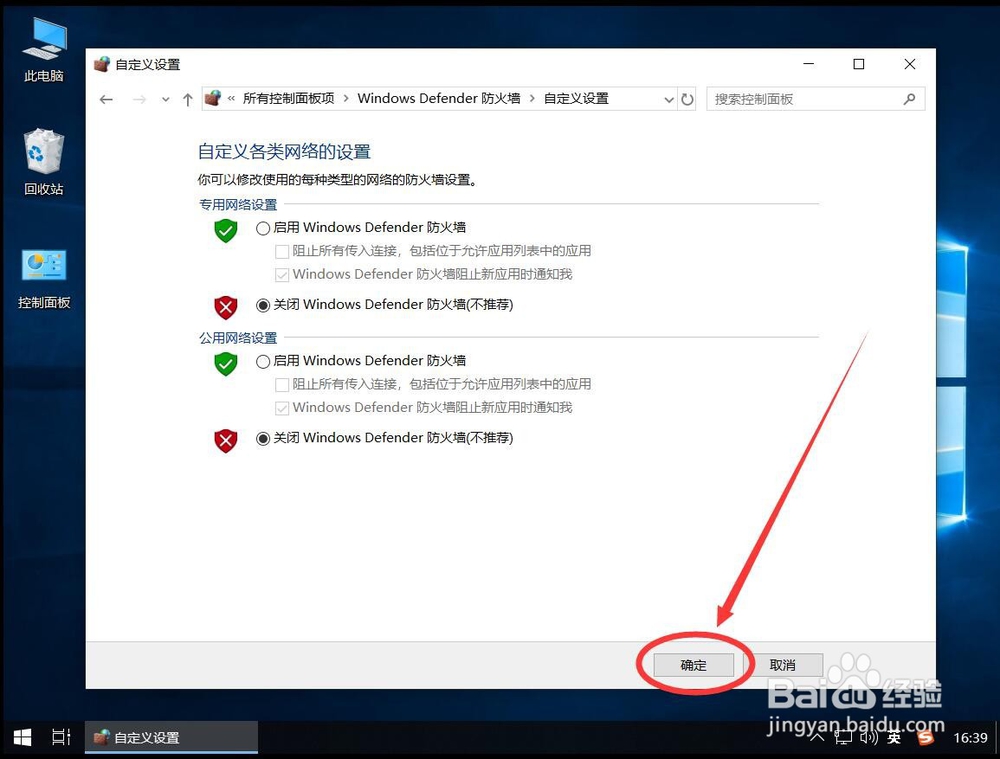Click the volume tray icon
The height and width of the screenshot is (759, 1000).
(869, 738)
